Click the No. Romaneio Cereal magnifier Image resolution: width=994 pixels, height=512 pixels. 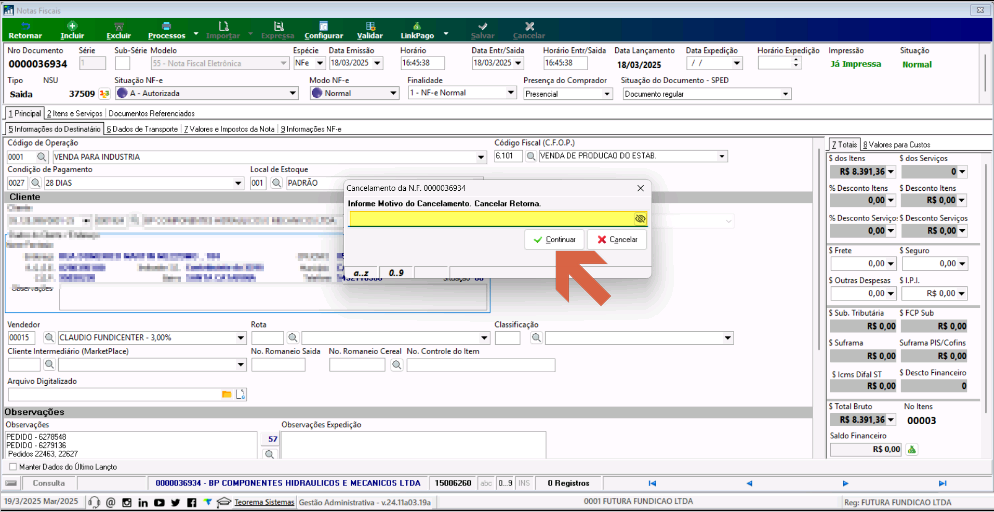pos(396,365)
